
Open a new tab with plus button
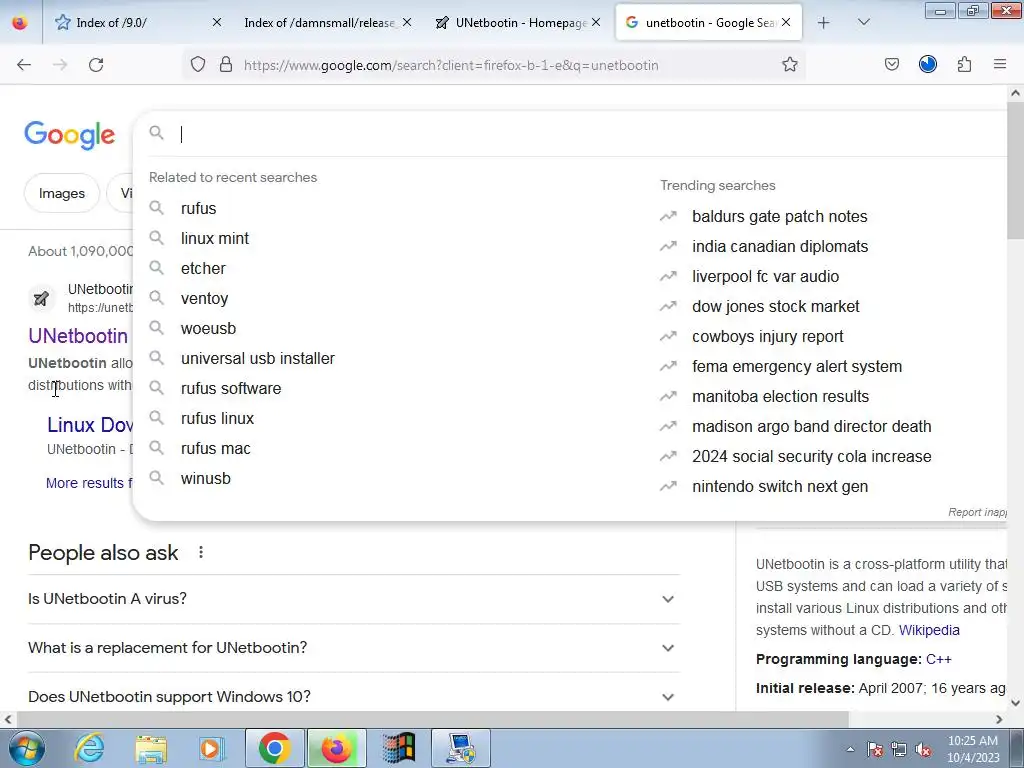click(x=824, y=23)
